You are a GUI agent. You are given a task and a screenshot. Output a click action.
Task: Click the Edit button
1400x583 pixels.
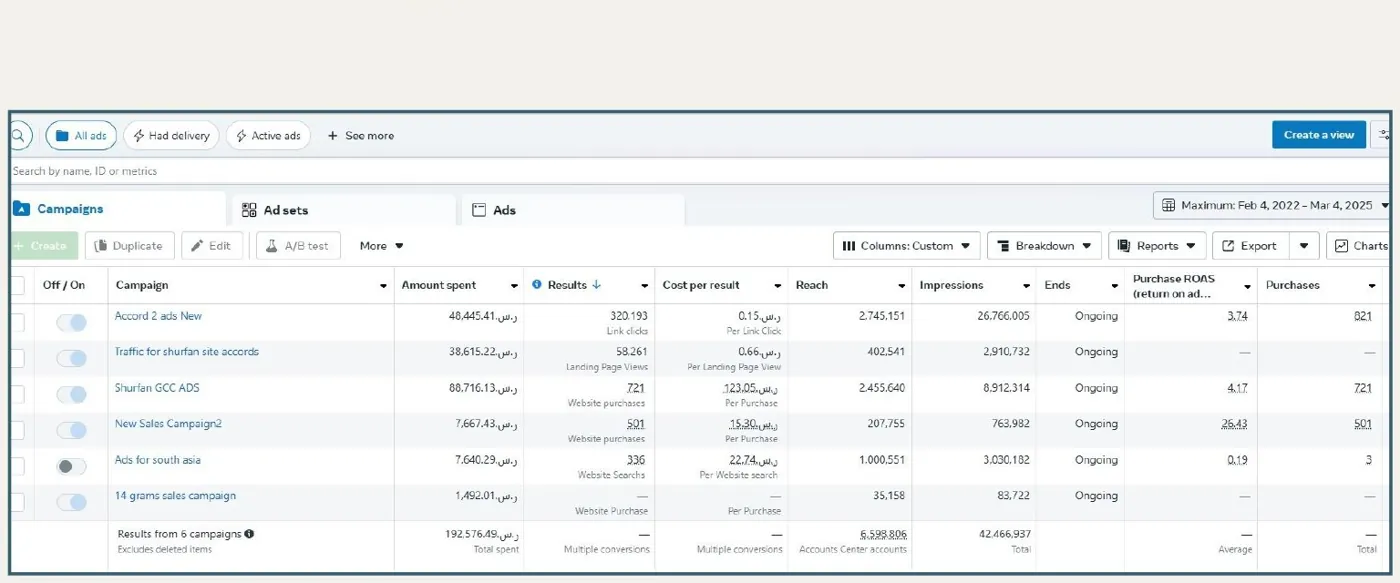[212, 246]
